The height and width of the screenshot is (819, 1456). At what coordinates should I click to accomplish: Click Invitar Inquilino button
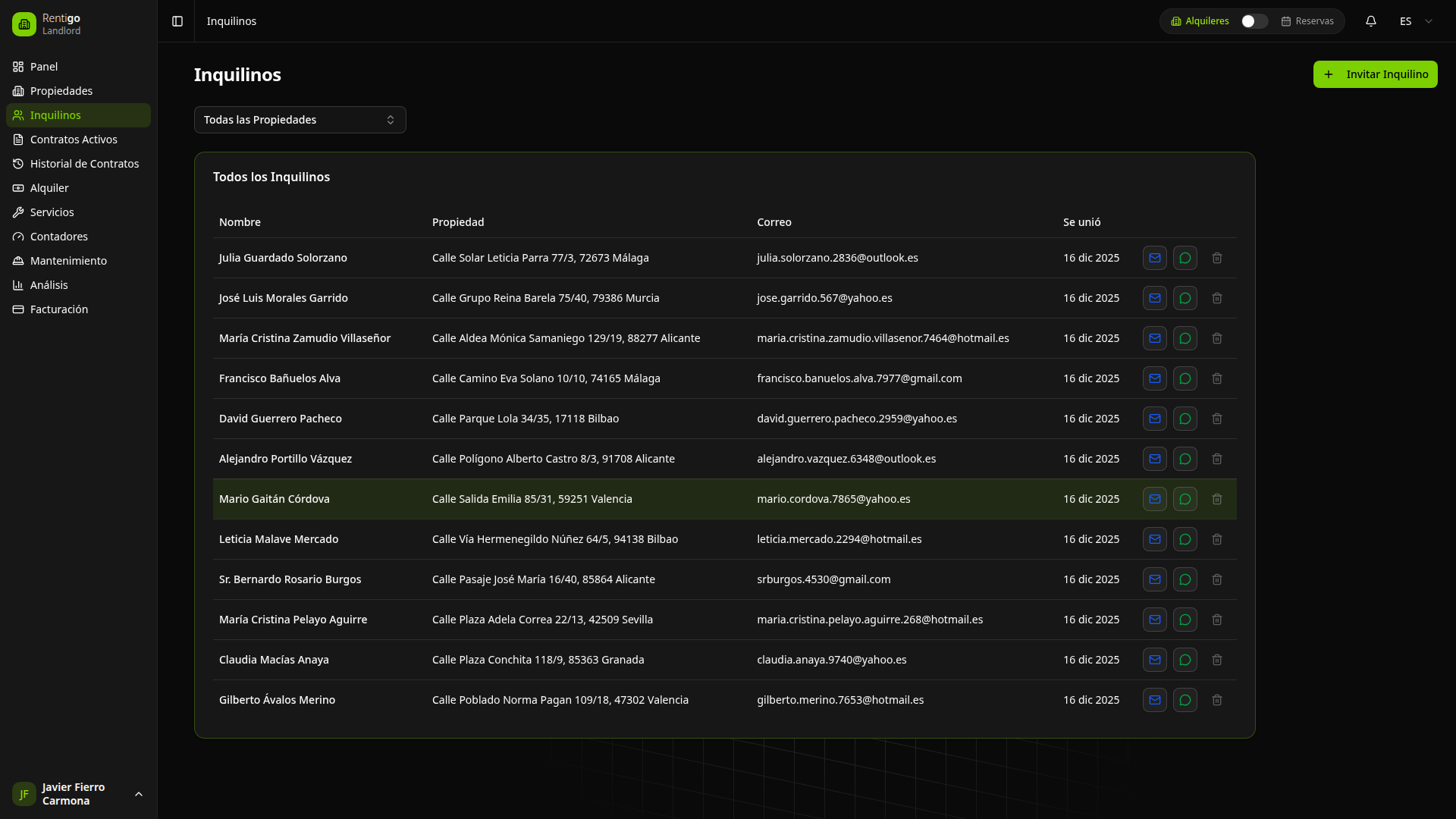pyautogui.click(x=1374, y=74)
